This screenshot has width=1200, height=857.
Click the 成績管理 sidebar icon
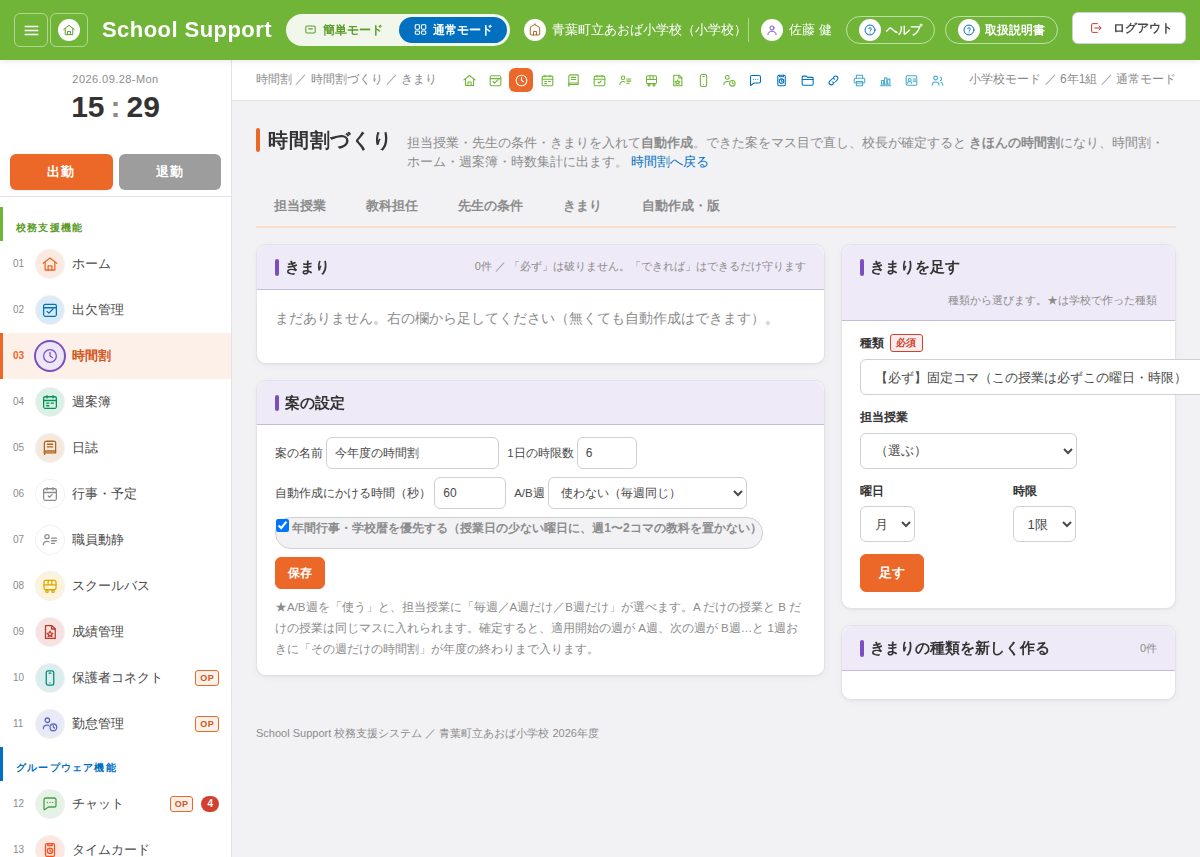click(50, 632)
